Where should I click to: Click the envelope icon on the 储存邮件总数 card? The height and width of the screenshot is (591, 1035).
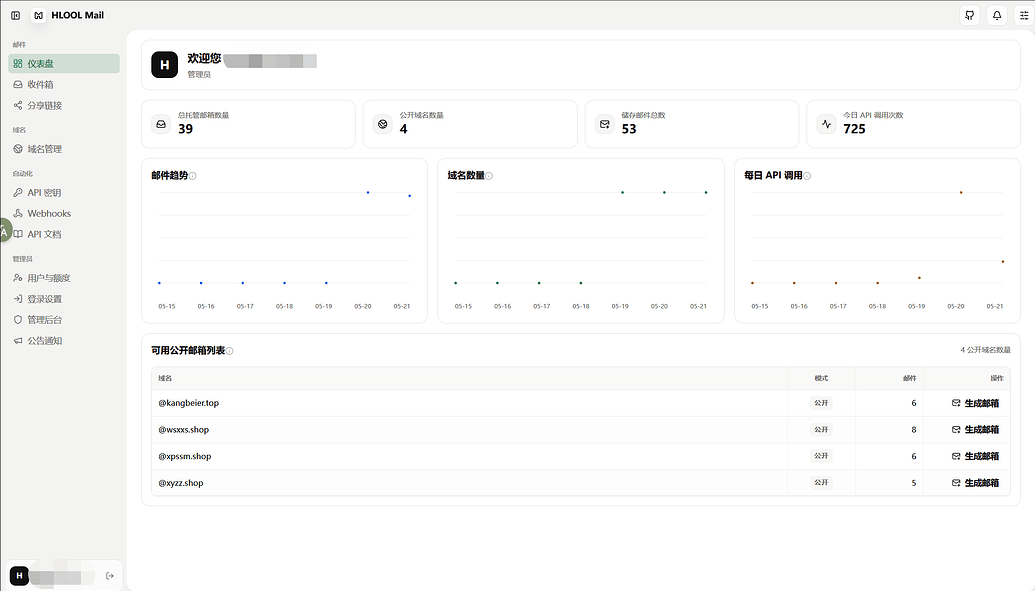tap(605, 124)
